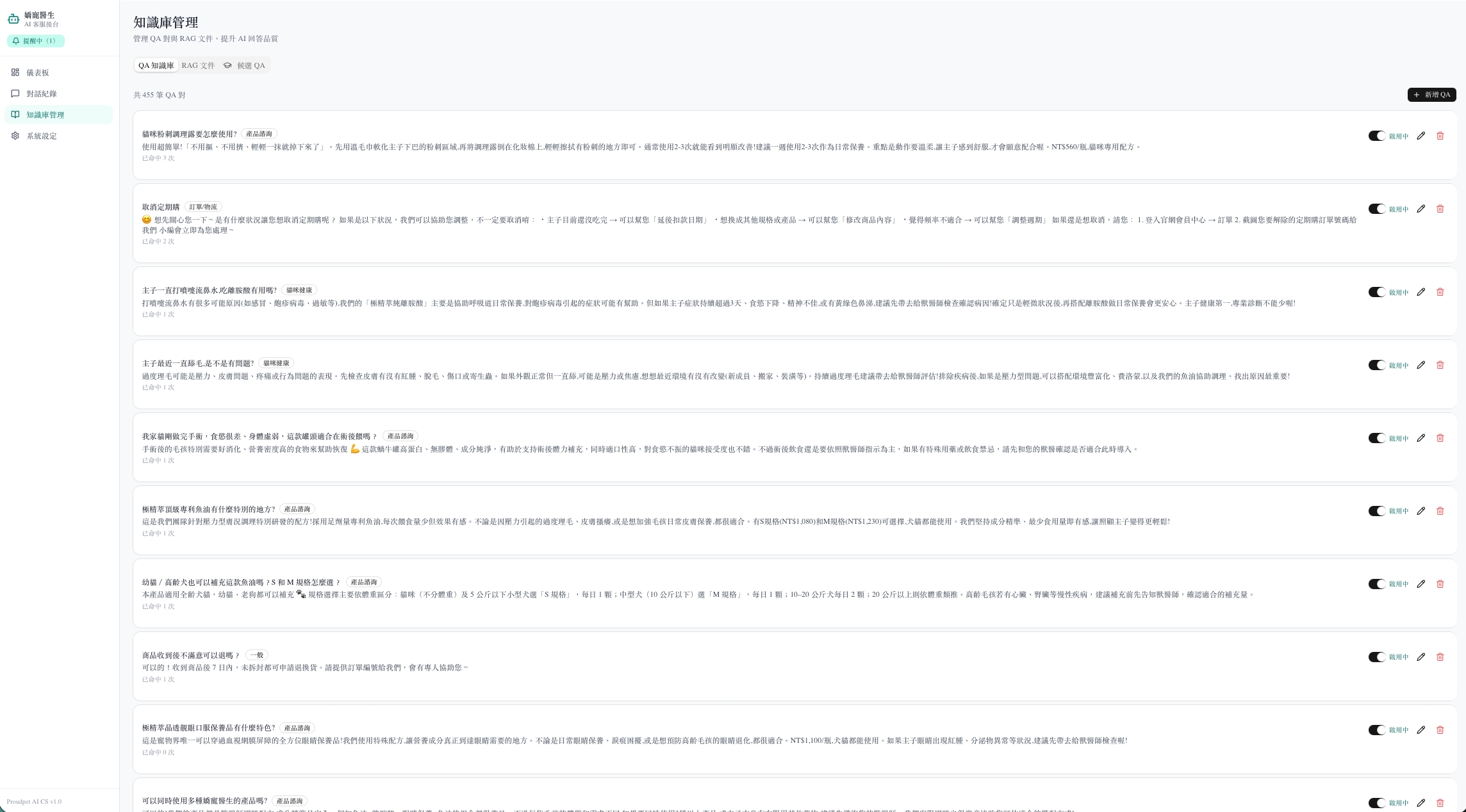Screen dimensions: 1466x812
Task: Toggle the 極精萃晶透靚眼 QA entry switch
Action: (x=1376, y=730)
